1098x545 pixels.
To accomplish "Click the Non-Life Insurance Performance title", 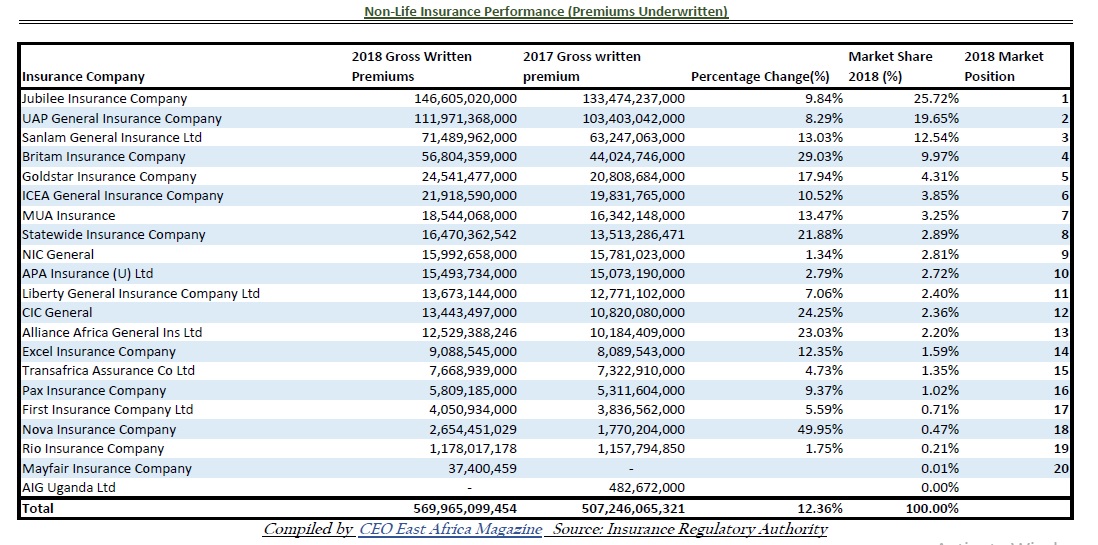I will point(546,12).
